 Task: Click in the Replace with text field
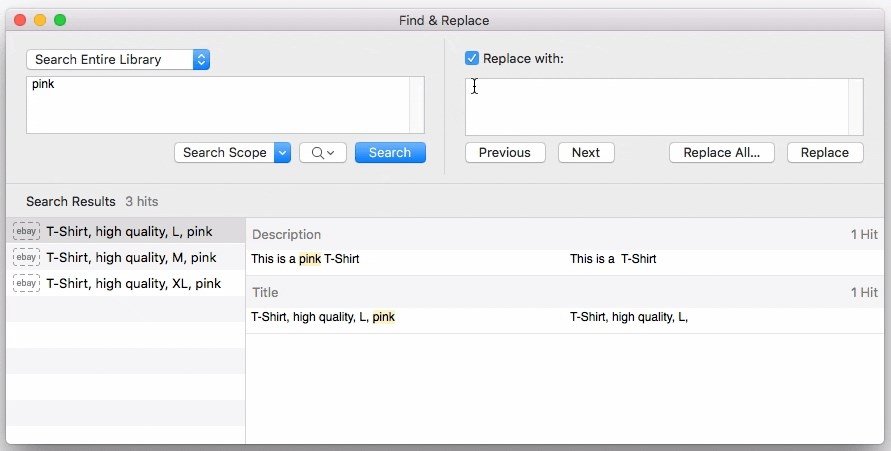(x=657, y=107)
